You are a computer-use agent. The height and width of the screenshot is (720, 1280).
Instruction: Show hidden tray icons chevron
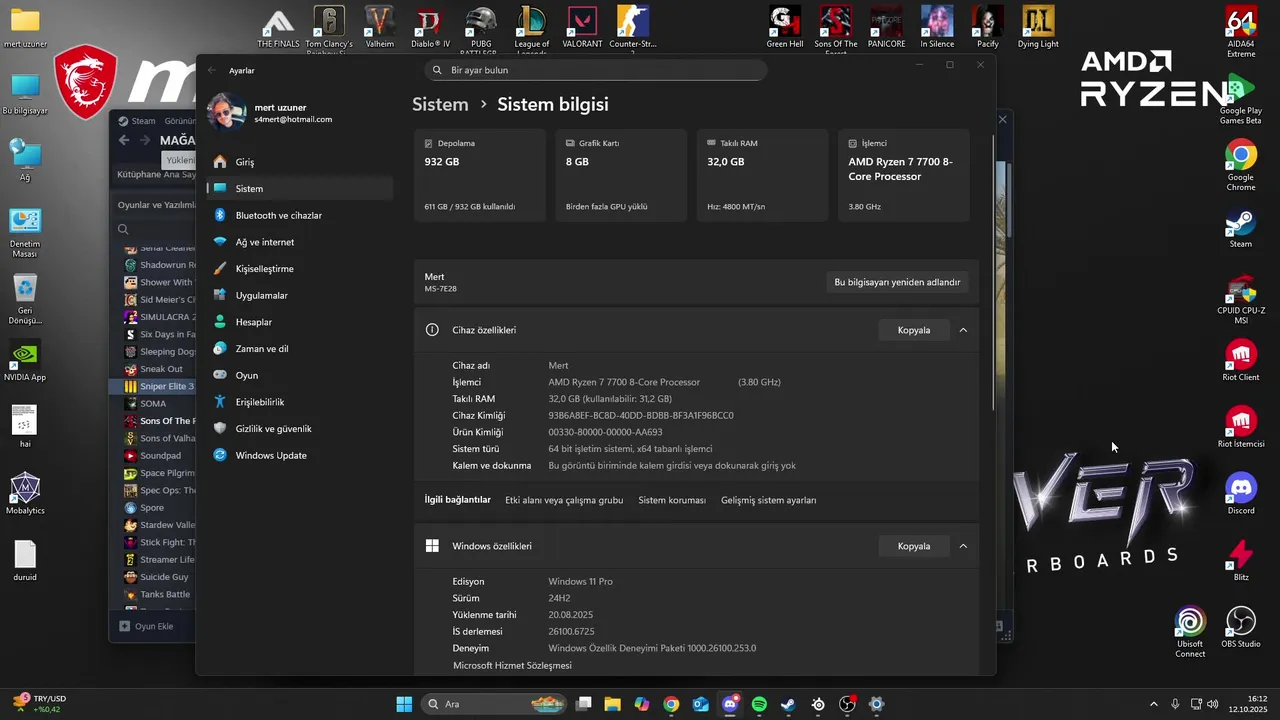1153,704
